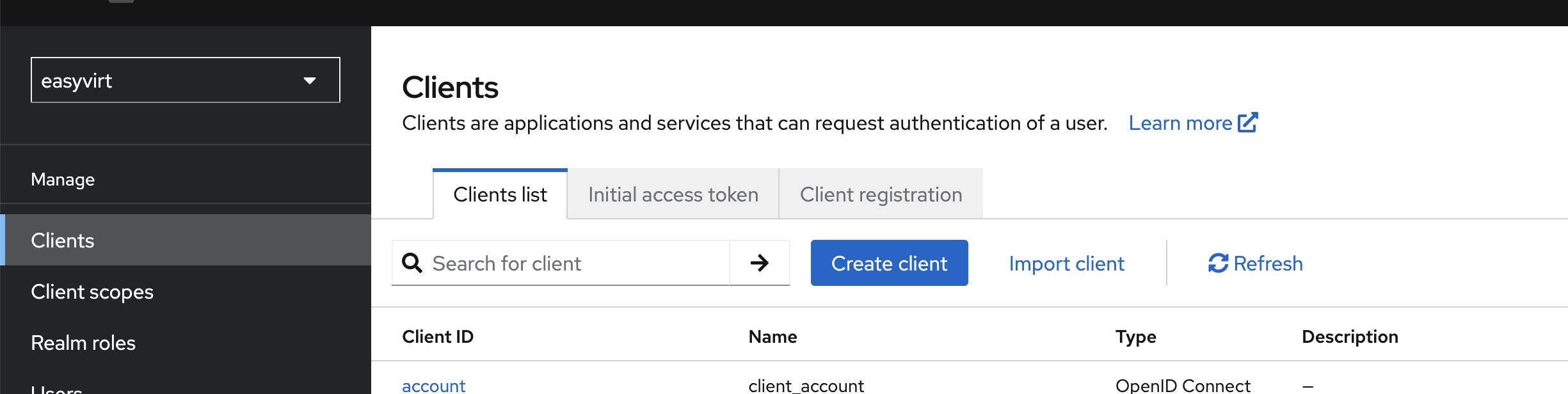Select the Clients list tab
Viewport: 1568px width, 394px height.
point(500,194)
